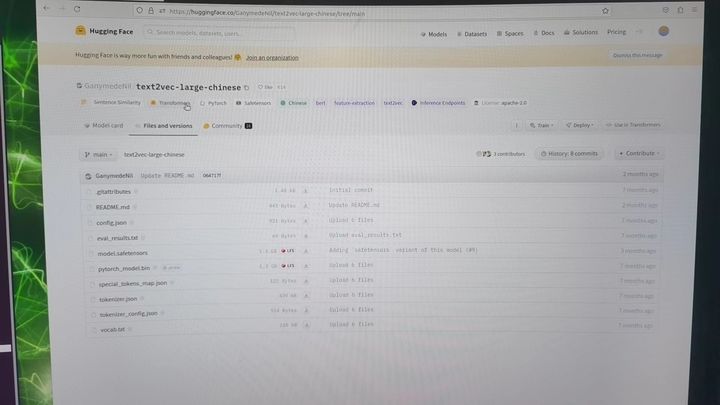Expand the Deploy dropdown
This screenshot has height=405, width=720.
pyautogui.click(x=579, y=125)
